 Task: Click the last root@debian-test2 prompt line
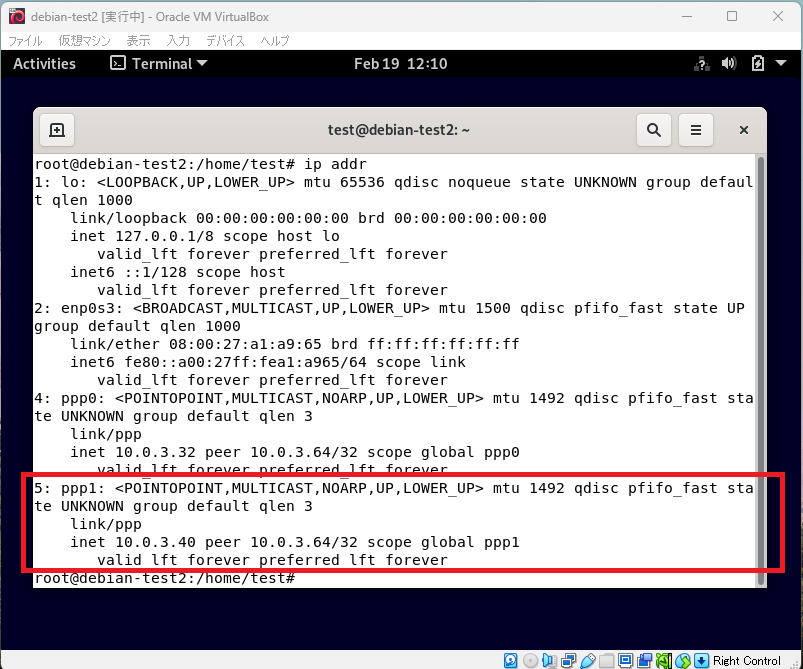tap(164, 578)
